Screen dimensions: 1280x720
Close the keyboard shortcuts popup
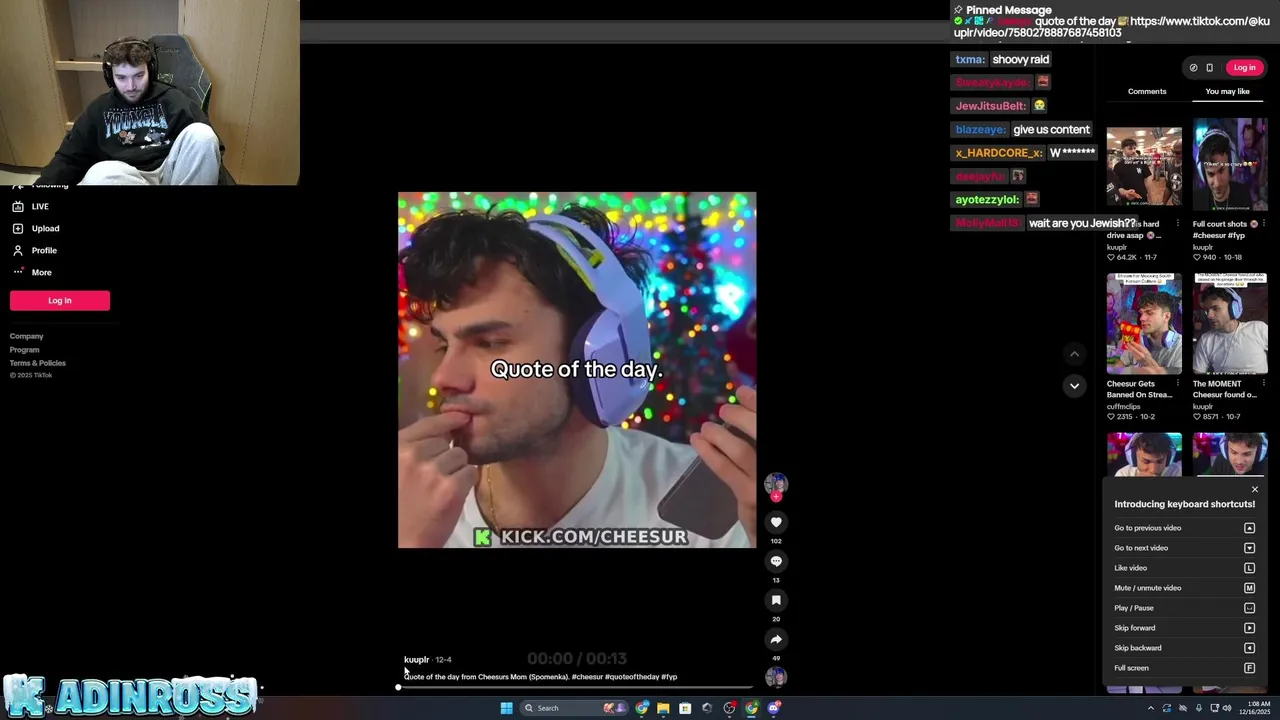pos(1255,489)
